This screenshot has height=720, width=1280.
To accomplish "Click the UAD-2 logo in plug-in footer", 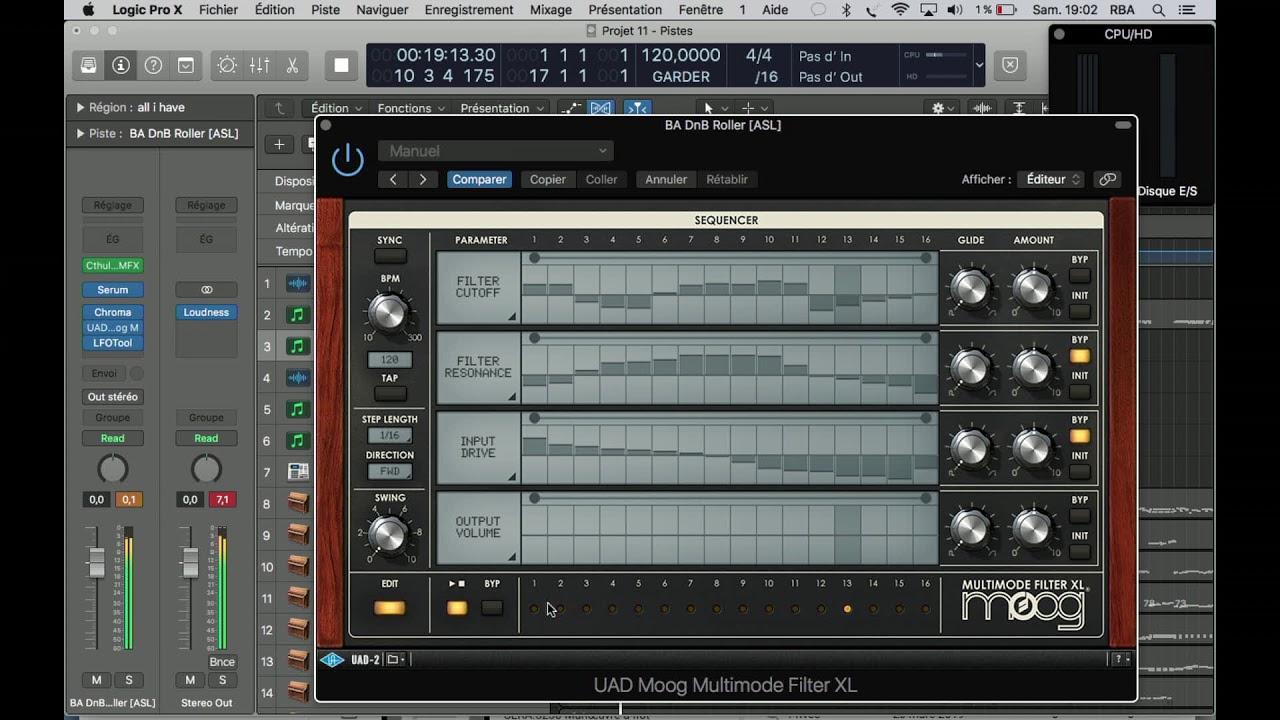I will pyautogui.click(x=333, y=660).
